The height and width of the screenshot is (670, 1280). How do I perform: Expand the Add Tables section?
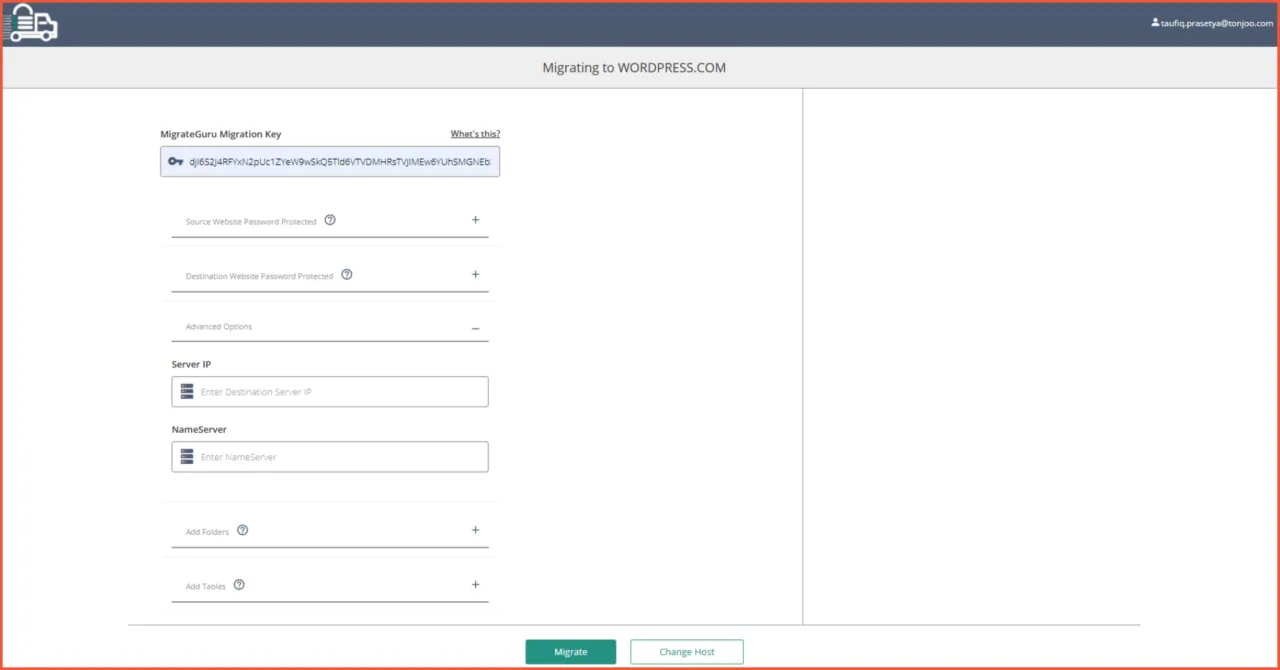475,585
